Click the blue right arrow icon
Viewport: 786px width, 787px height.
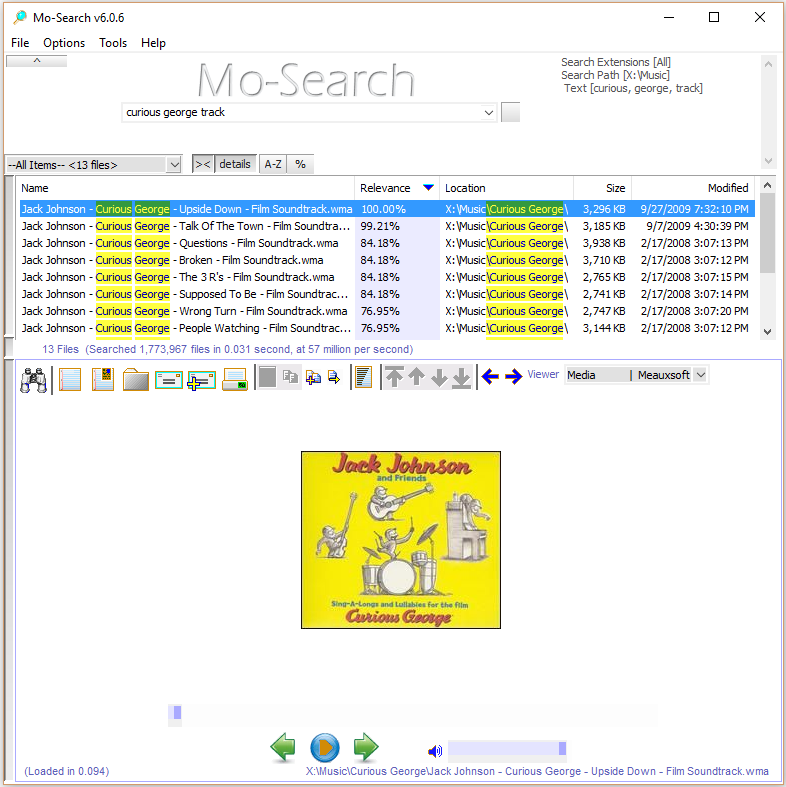pyautogui.click(x=513, y=376)
